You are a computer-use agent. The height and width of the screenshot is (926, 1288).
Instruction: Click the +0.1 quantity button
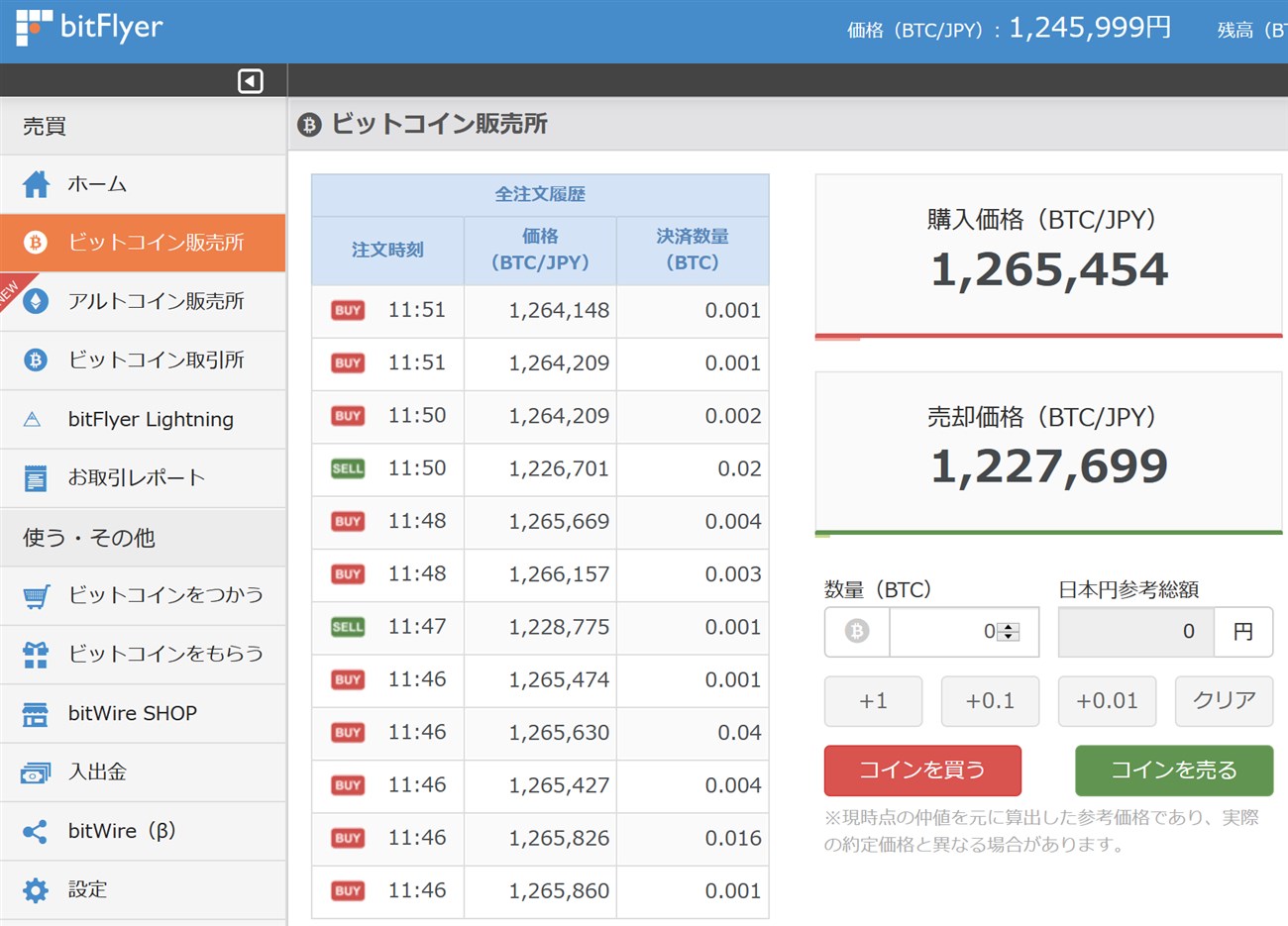click(x=990, y=701)
